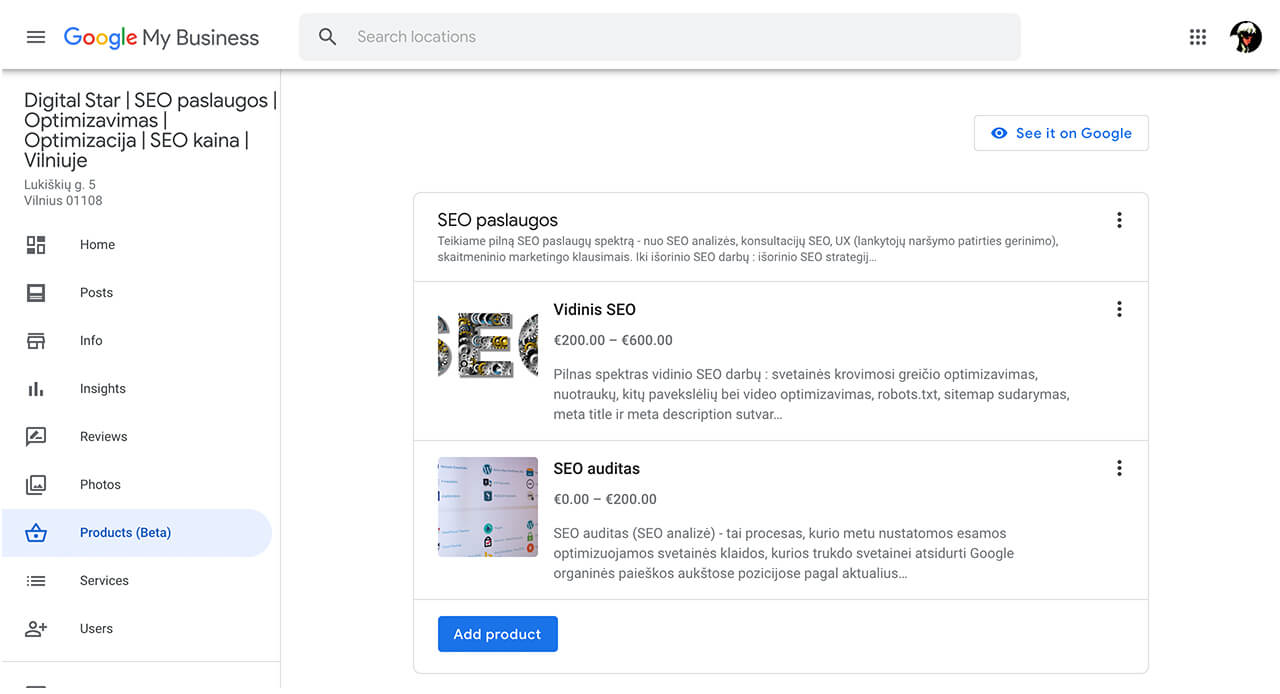Click the SEO paslaugos category description

[x=748, y=249]
